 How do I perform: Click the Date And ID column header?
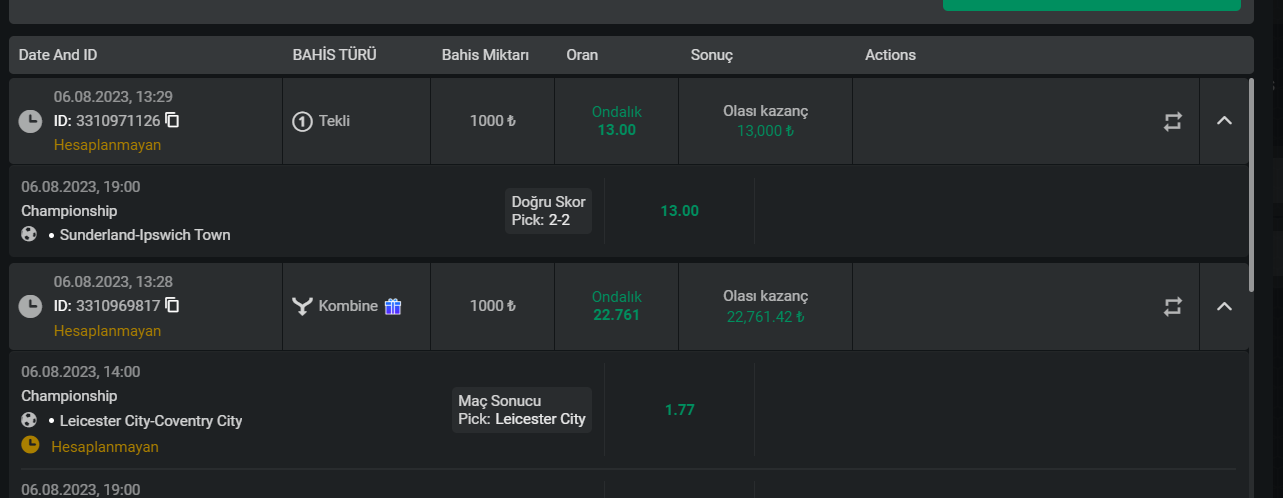pyautogui.click(x=58, y=55)
